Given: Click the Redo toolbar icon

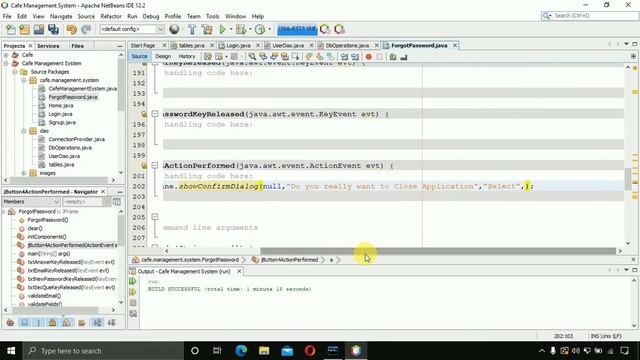Looking at the screenshot, I should [86, 29].
